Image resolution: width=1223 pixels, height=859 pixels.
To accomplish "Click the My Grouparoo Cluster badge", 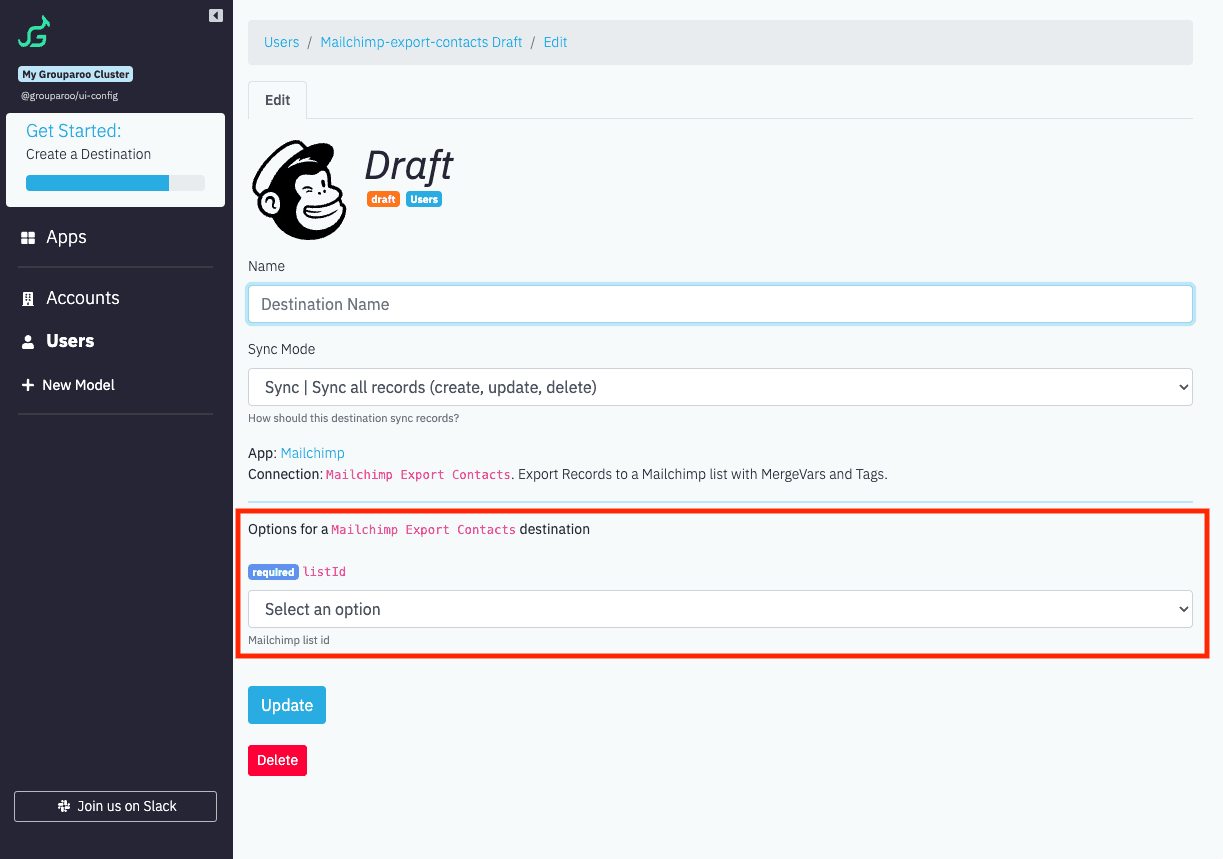I will coord(75,74).
